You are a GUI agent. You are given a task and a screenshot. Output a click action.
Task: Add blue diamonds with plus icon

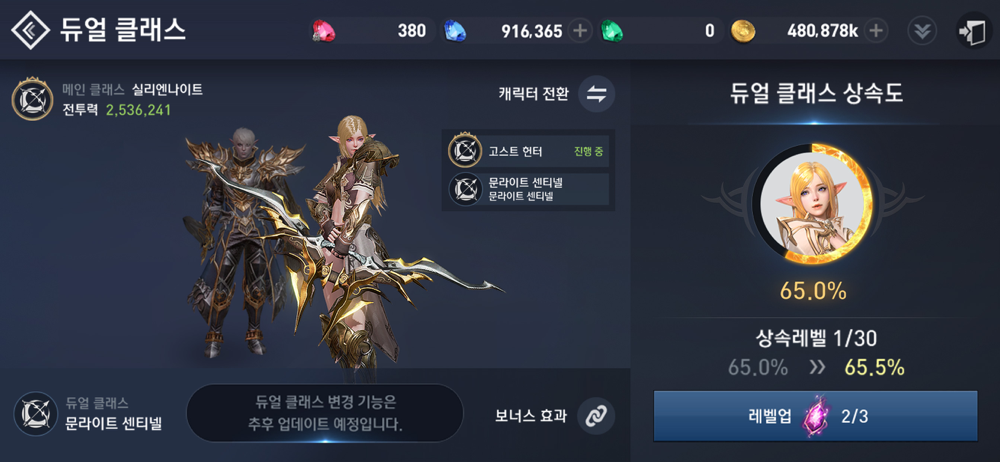(580, 31)
